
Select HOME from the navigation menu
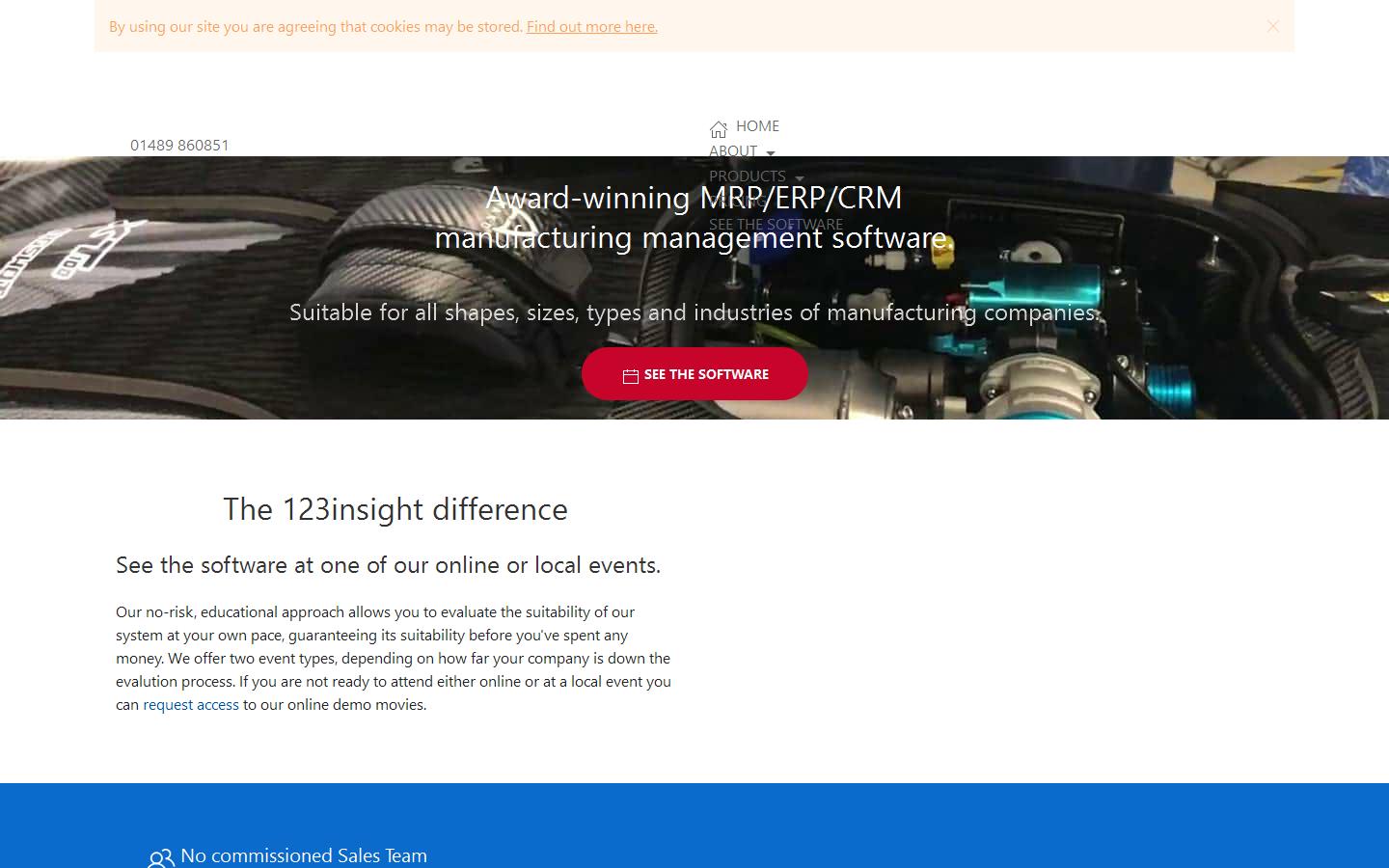[757, 125]
